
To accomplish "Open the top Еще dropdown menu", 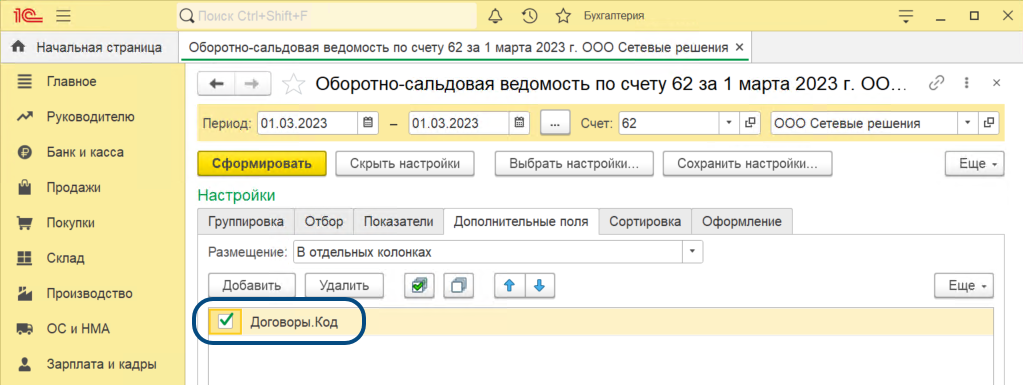I will pyautogui.click(x=975, y=164).
